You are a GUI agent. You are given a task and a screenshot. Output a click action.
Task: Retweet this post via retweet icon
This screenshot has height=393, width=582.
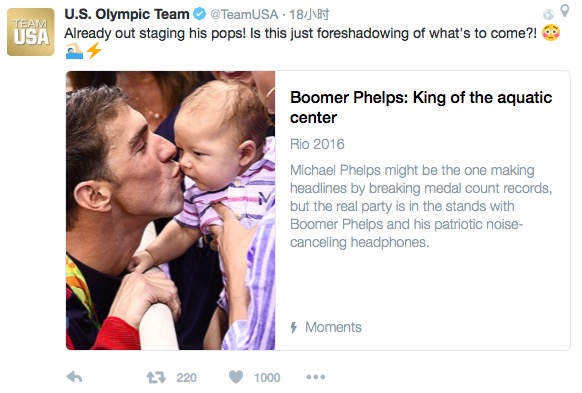tap(156, 377)
